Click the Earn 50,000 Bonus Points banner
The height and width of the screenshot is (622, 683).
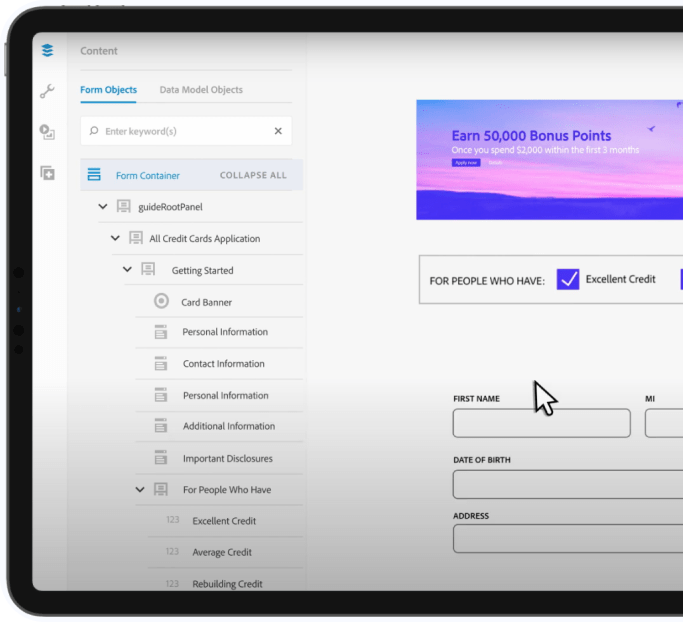(550, 160)
